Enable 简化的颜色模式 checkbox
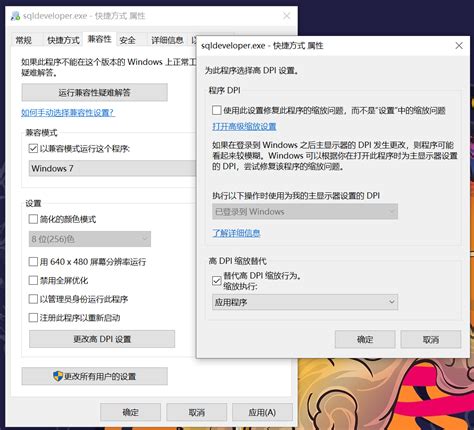Viewport: 474px width, 430px height. [x=33, y=219]
